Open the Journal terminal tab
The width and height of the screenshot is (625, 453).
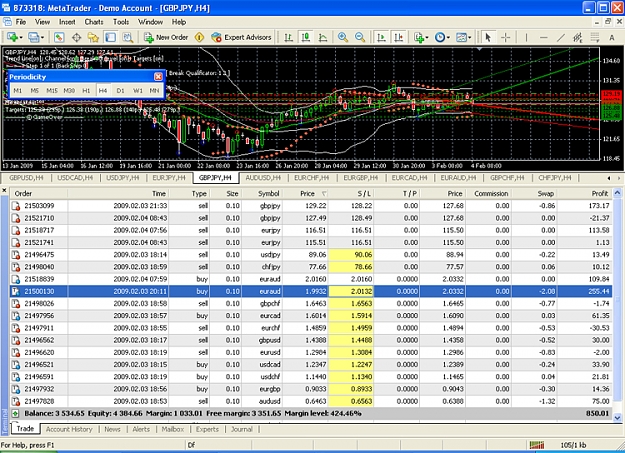(242, 429)
